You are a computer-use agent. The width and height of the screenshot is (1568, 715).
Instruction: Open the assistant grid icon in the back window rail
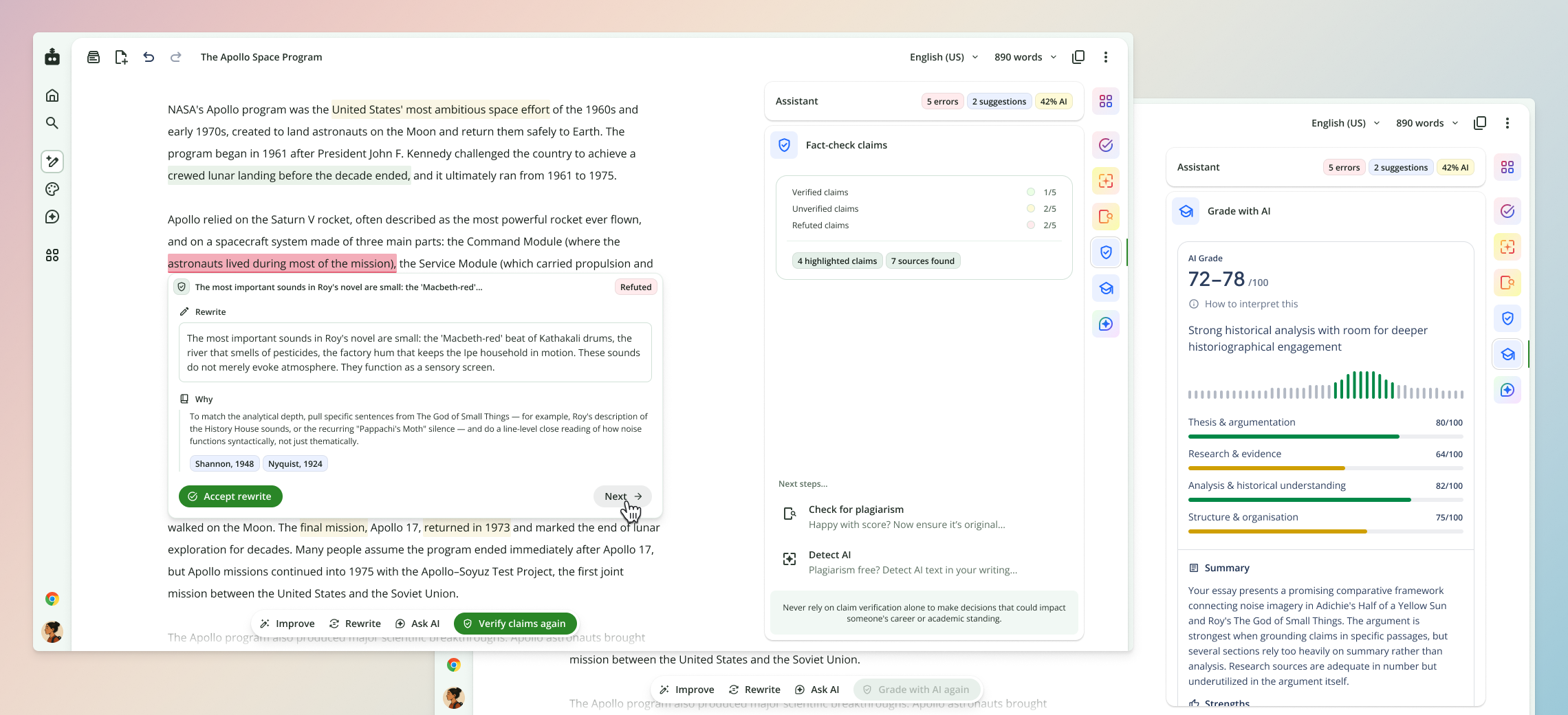point(1507,167)
